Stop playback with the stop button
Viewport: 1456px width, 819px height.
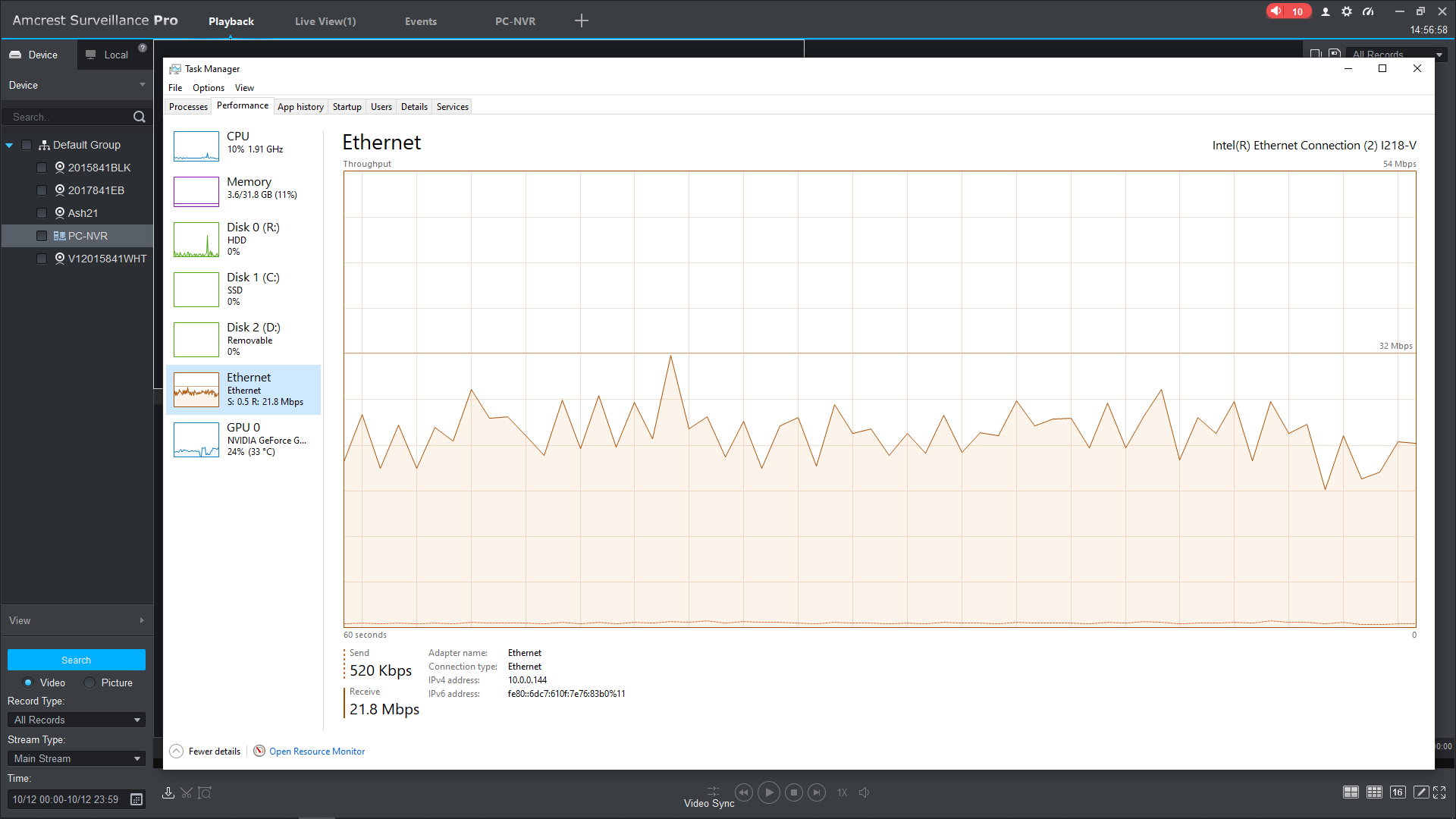coord(794,792)
